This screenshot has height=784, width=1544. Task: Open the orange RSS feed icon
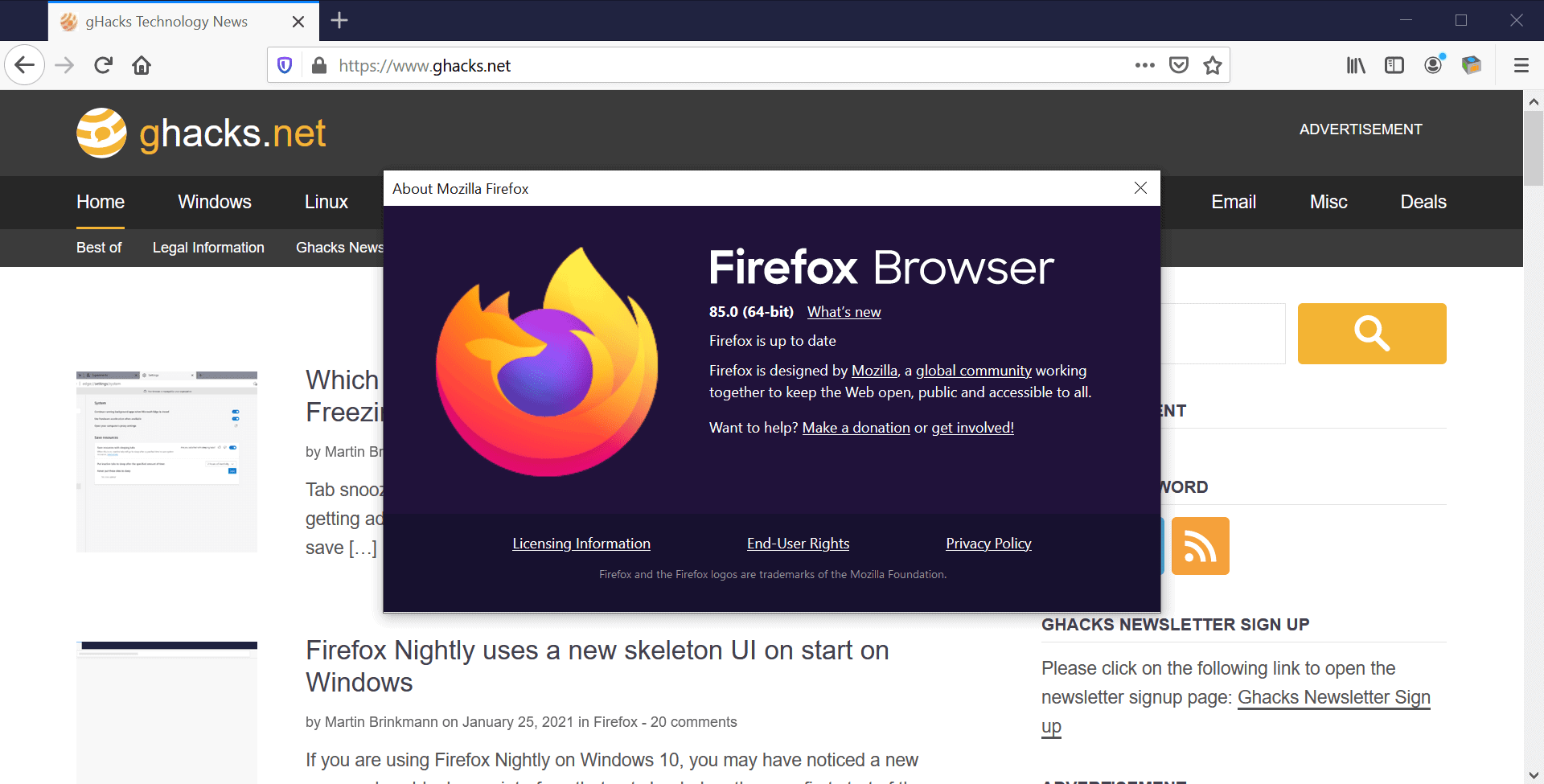click(x=1201, y=546)
